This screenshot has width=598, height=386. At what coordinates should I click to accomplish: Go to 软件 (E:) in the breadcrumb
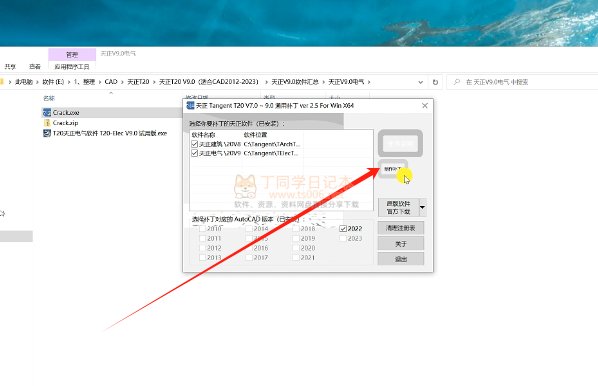pos(53,82)
